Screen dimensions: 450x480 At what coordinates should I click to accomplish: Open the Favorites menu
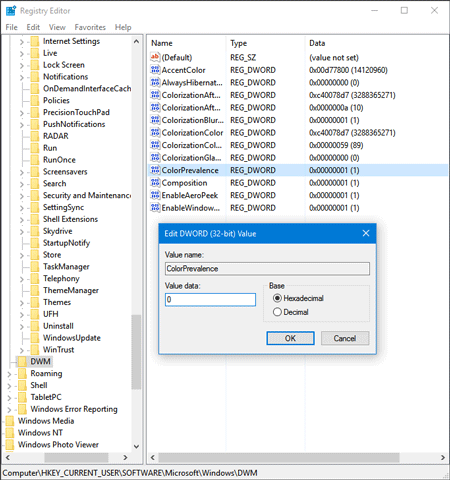click(x=90, y=27)
